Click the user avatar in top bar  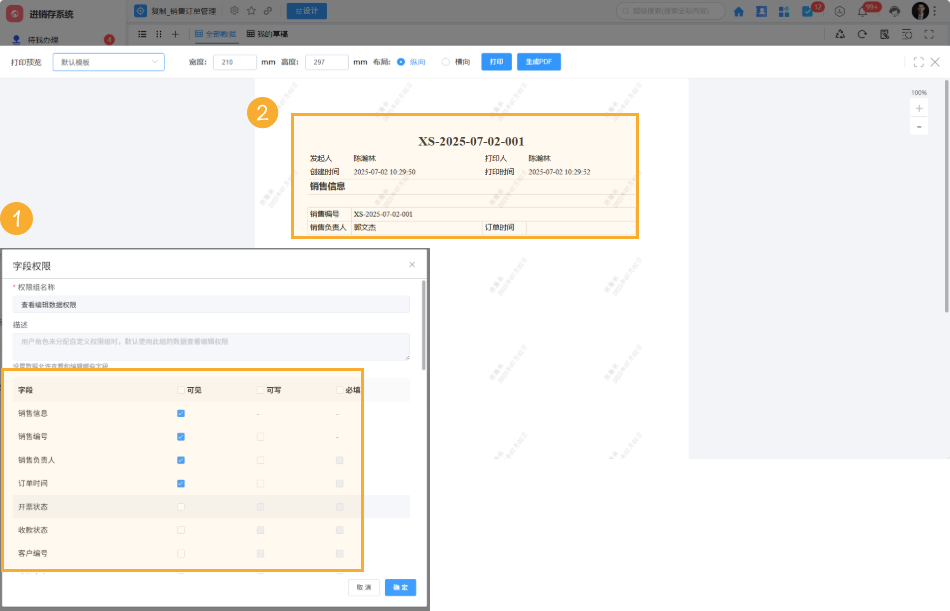click(x=920, y=11)
